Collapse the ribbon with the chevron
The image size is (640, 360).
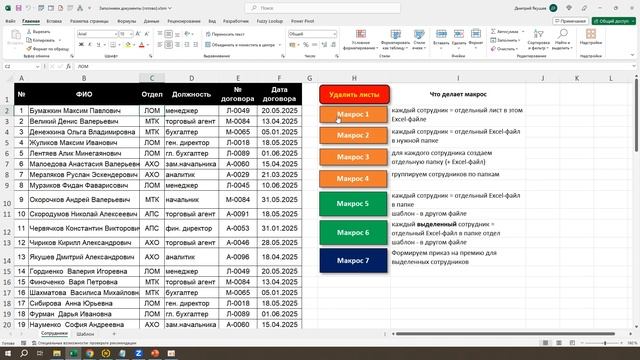(x=632, y=56)
